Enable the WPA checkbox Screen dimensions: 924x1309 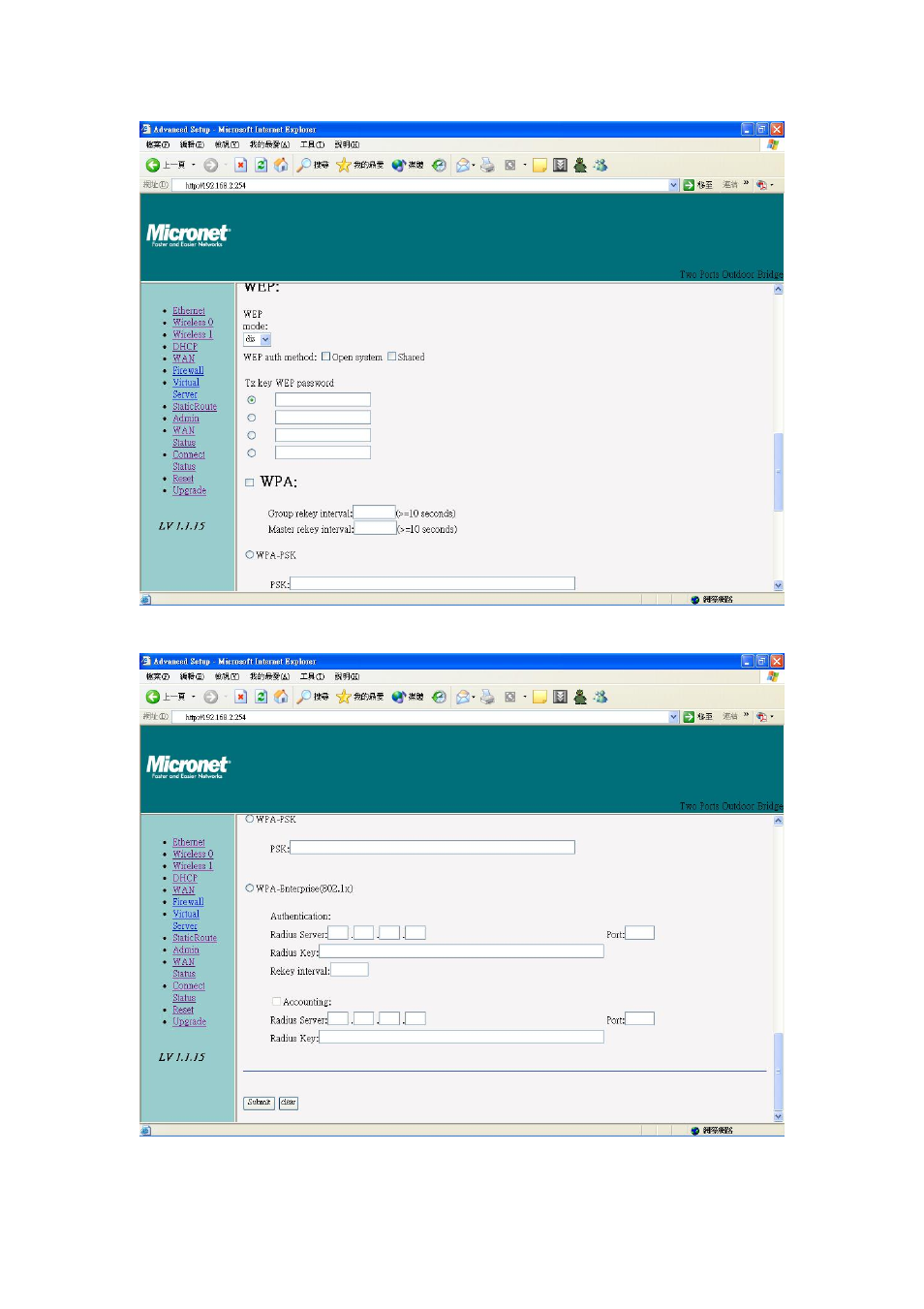click(250, 483)
